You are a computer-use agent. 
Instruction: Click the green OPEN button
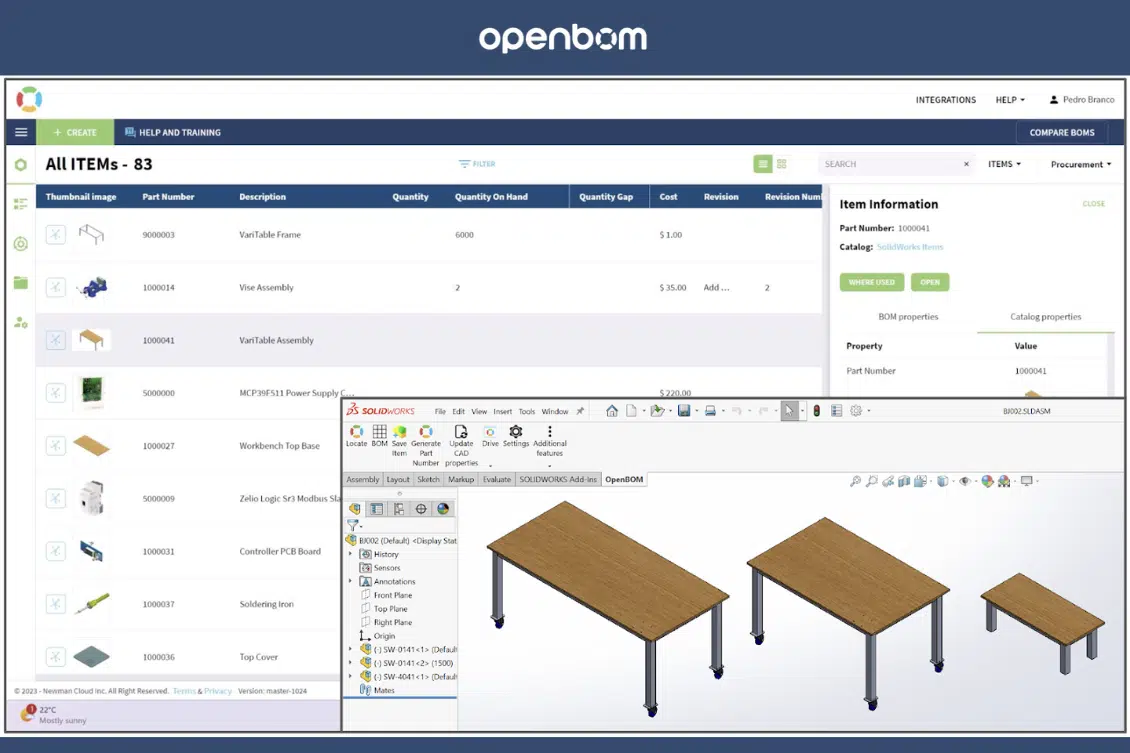coord(930,282)
